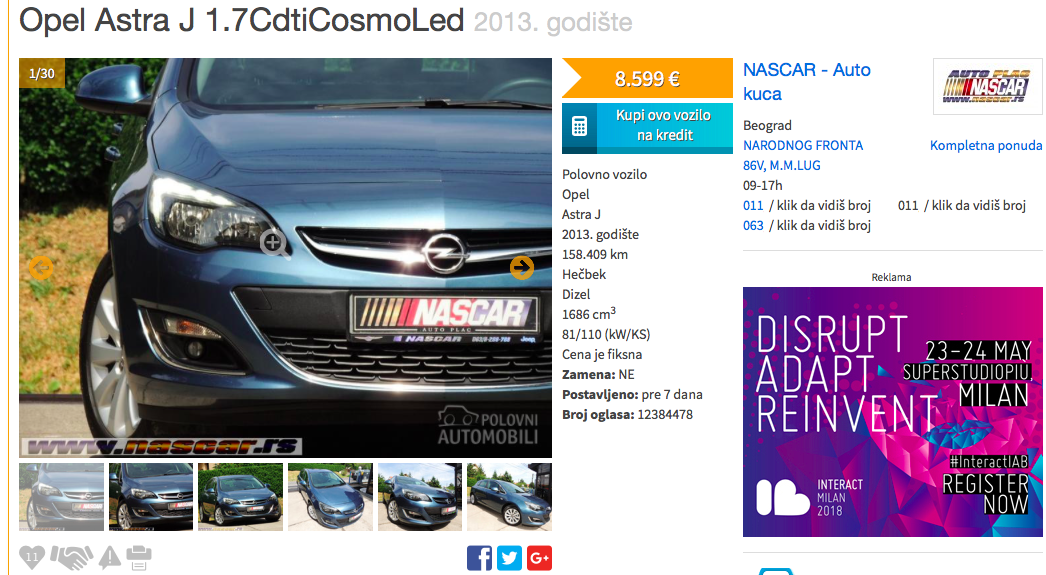Go to previous photo with left arrow
This screenshot has width=1046, height=575.
point(40,267)
